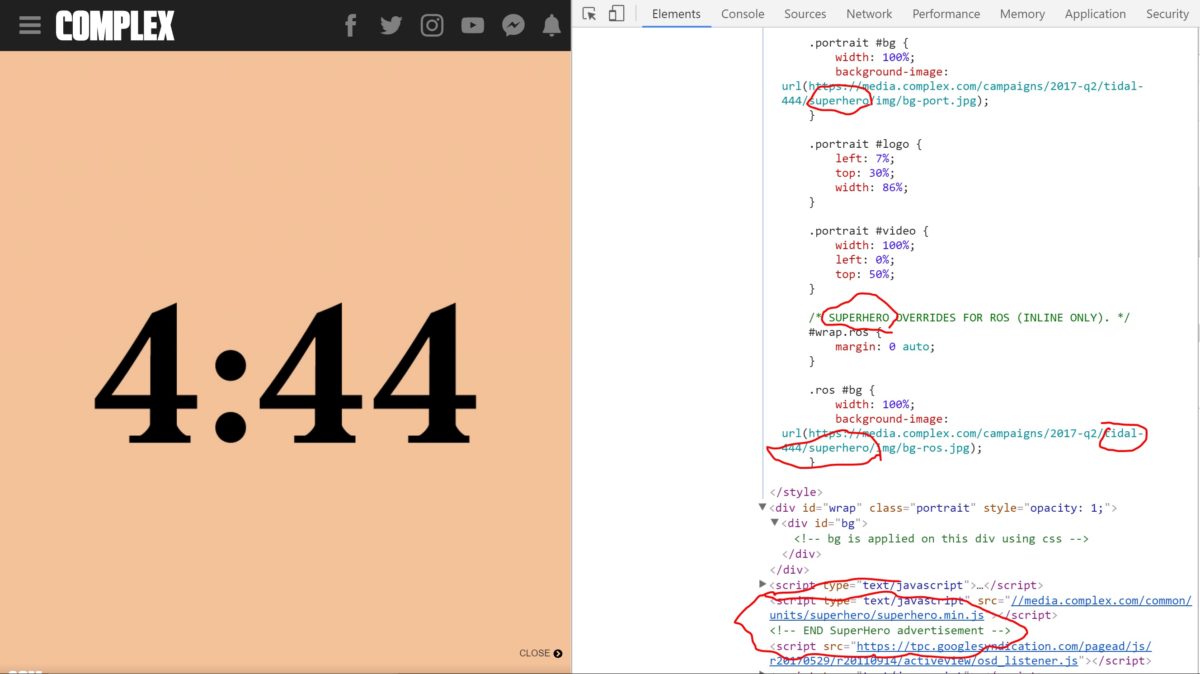The height and width of the screenshot is (674, 1200).
Task: Open the Instagram social icon
Action: [432, 26]
